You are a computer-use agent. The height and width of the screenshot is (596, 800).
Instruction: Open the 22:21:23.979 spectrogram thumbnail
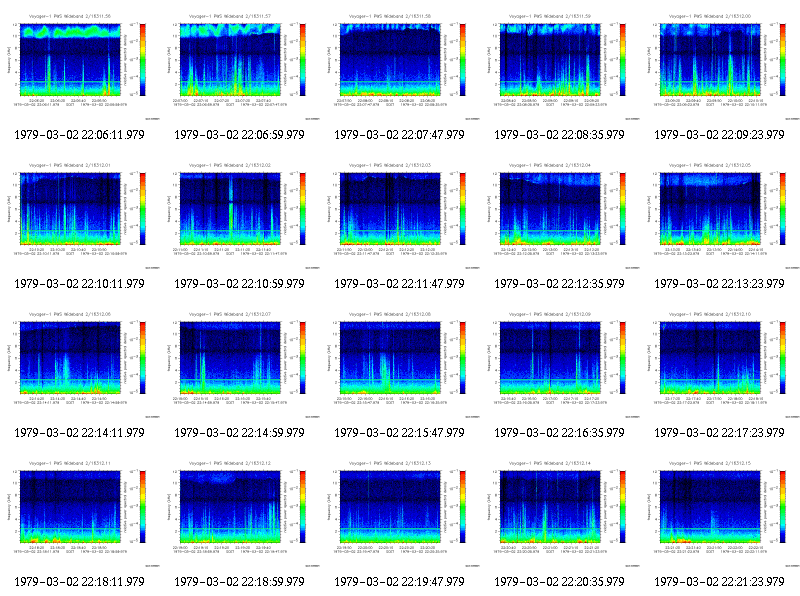click(720, 513)
